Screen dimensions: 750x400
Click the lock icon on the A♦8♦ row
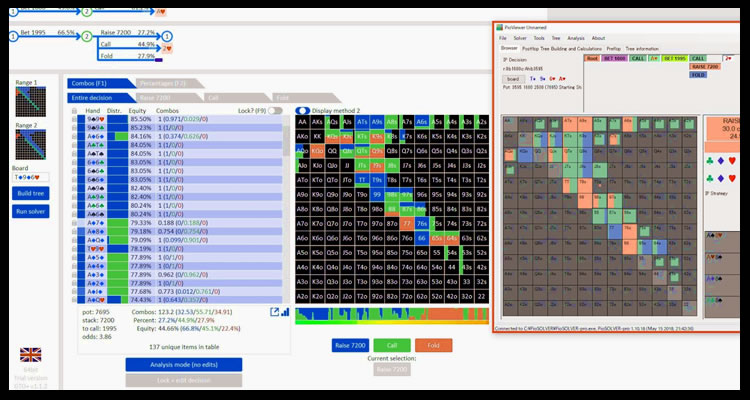coord(74,232)
